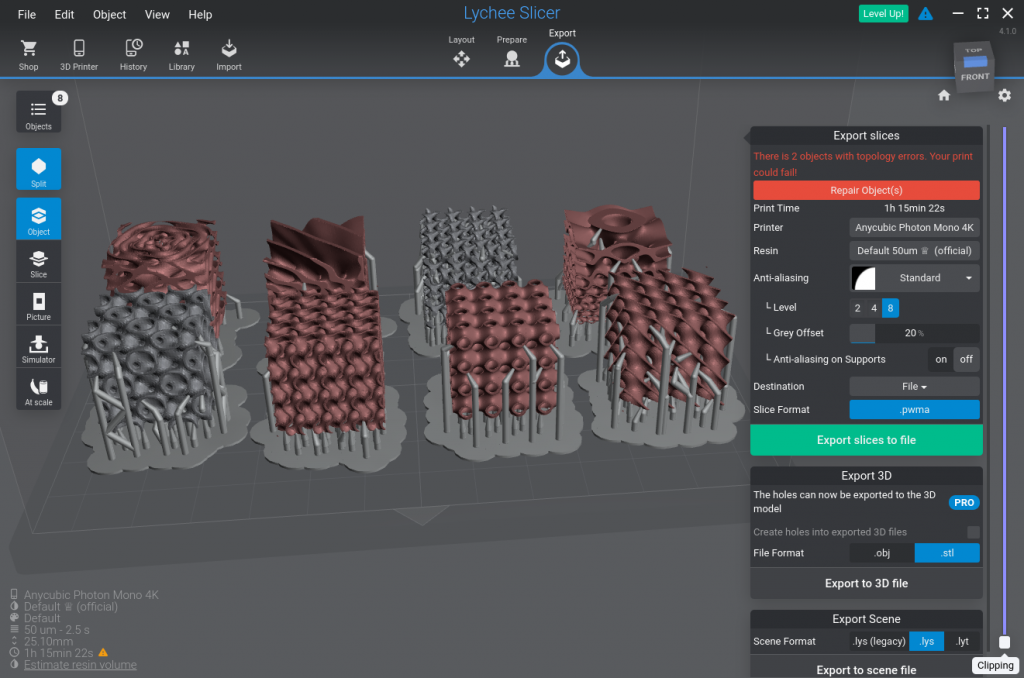Click the topology errors warning text
This screenshot has height=678, width=1024.
pyautogui.click(x=863, y=164)
